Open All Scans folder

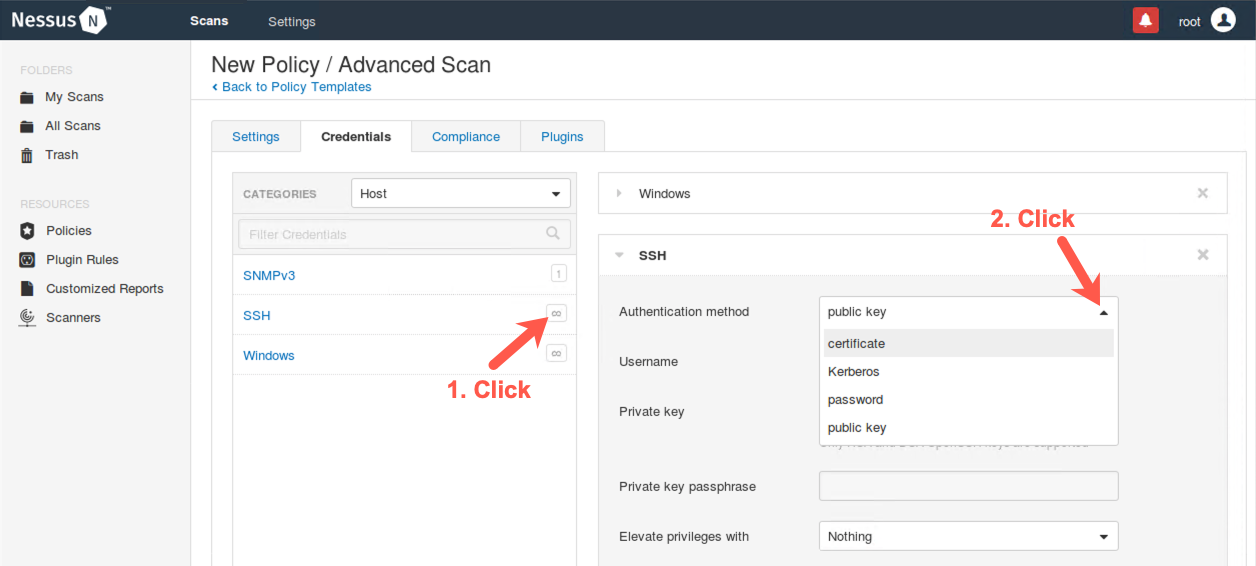(x=73, y=126)
